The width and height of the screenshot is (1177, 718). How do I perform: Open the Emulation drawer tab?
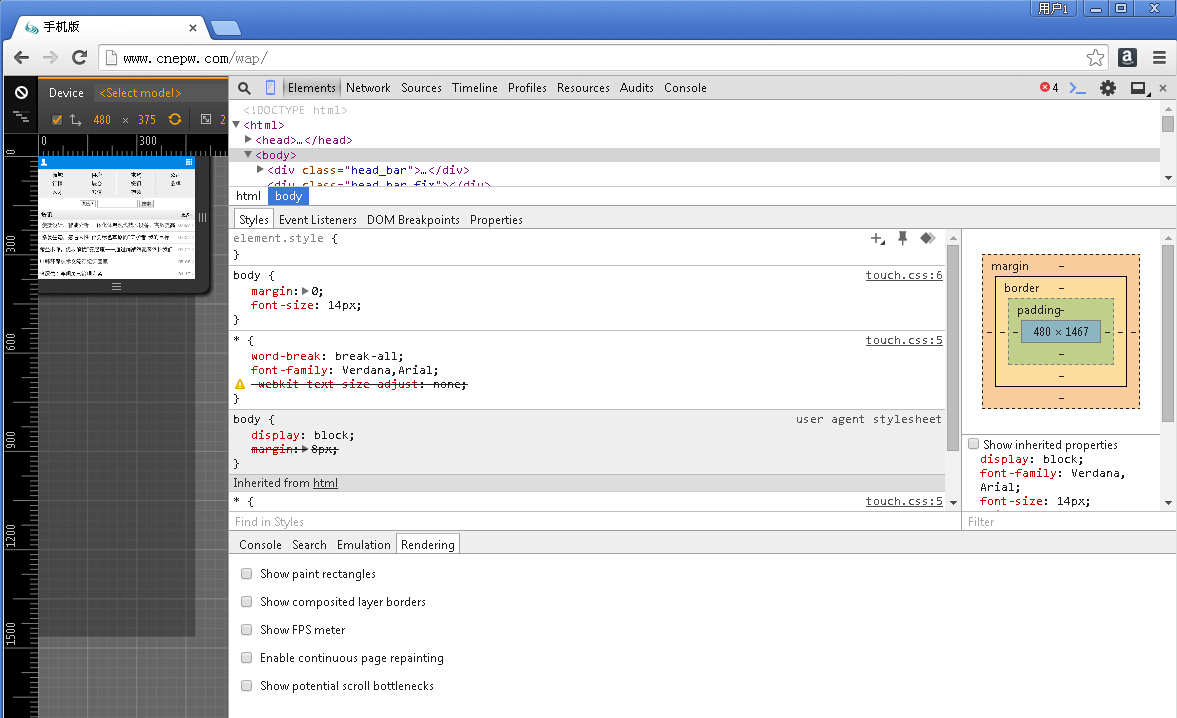click(363, 545)
